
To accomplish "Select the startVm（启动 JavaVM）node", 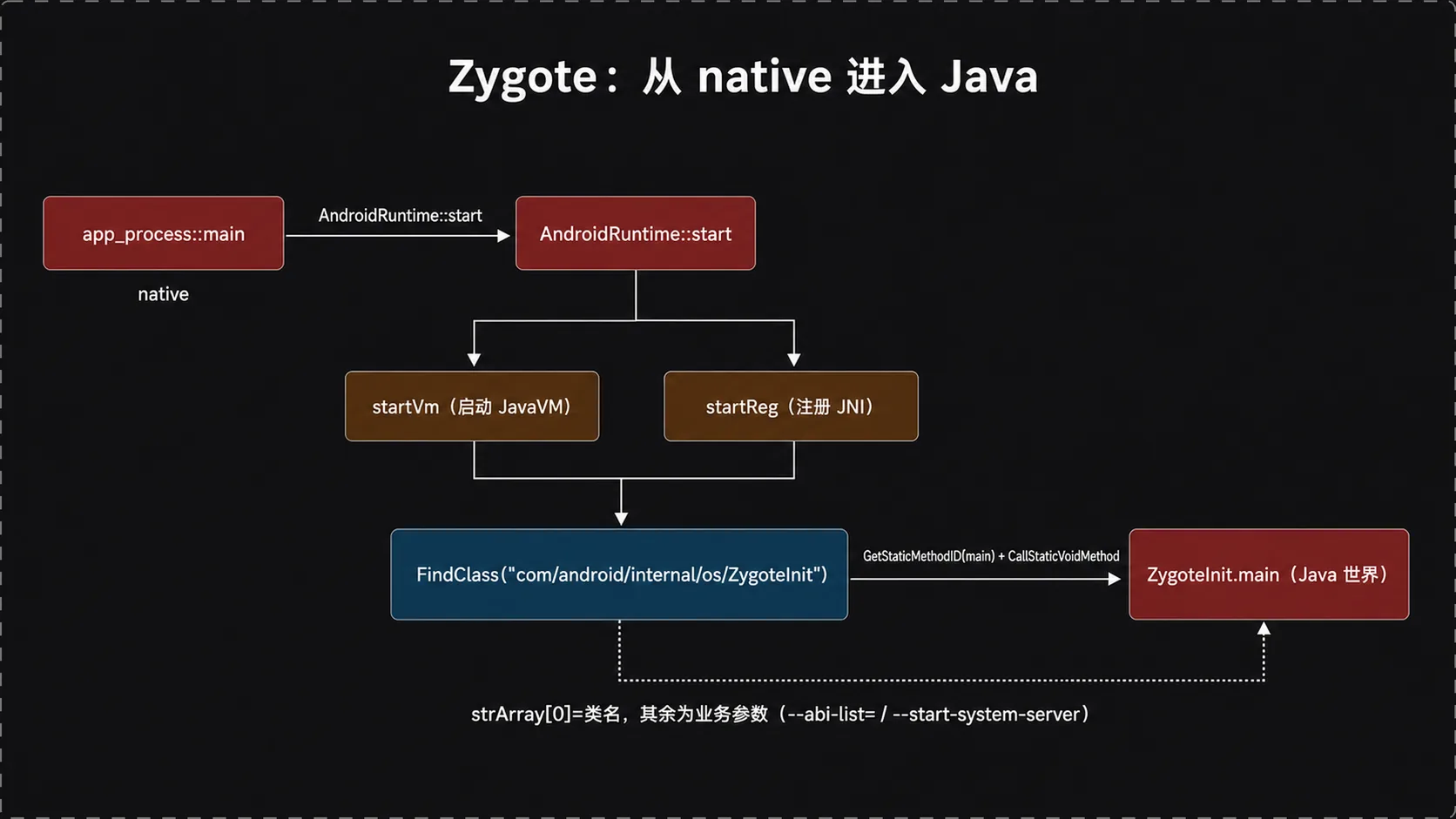I will (472, 406).
